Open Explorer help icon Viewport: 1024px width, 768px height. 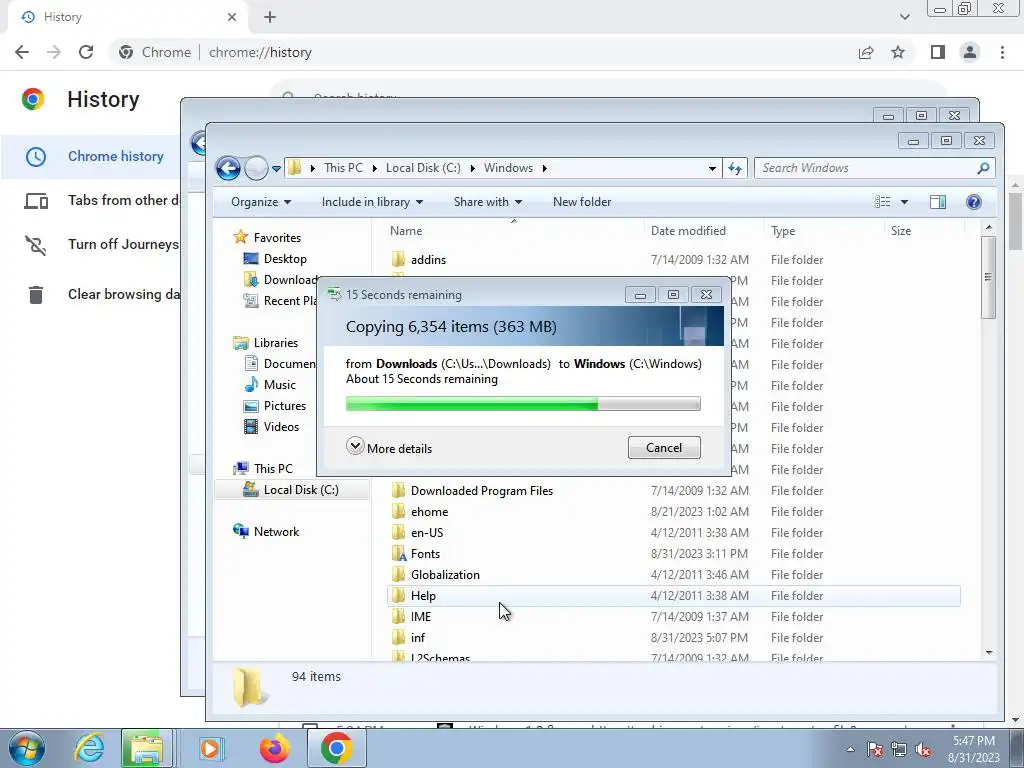point(974,202)
